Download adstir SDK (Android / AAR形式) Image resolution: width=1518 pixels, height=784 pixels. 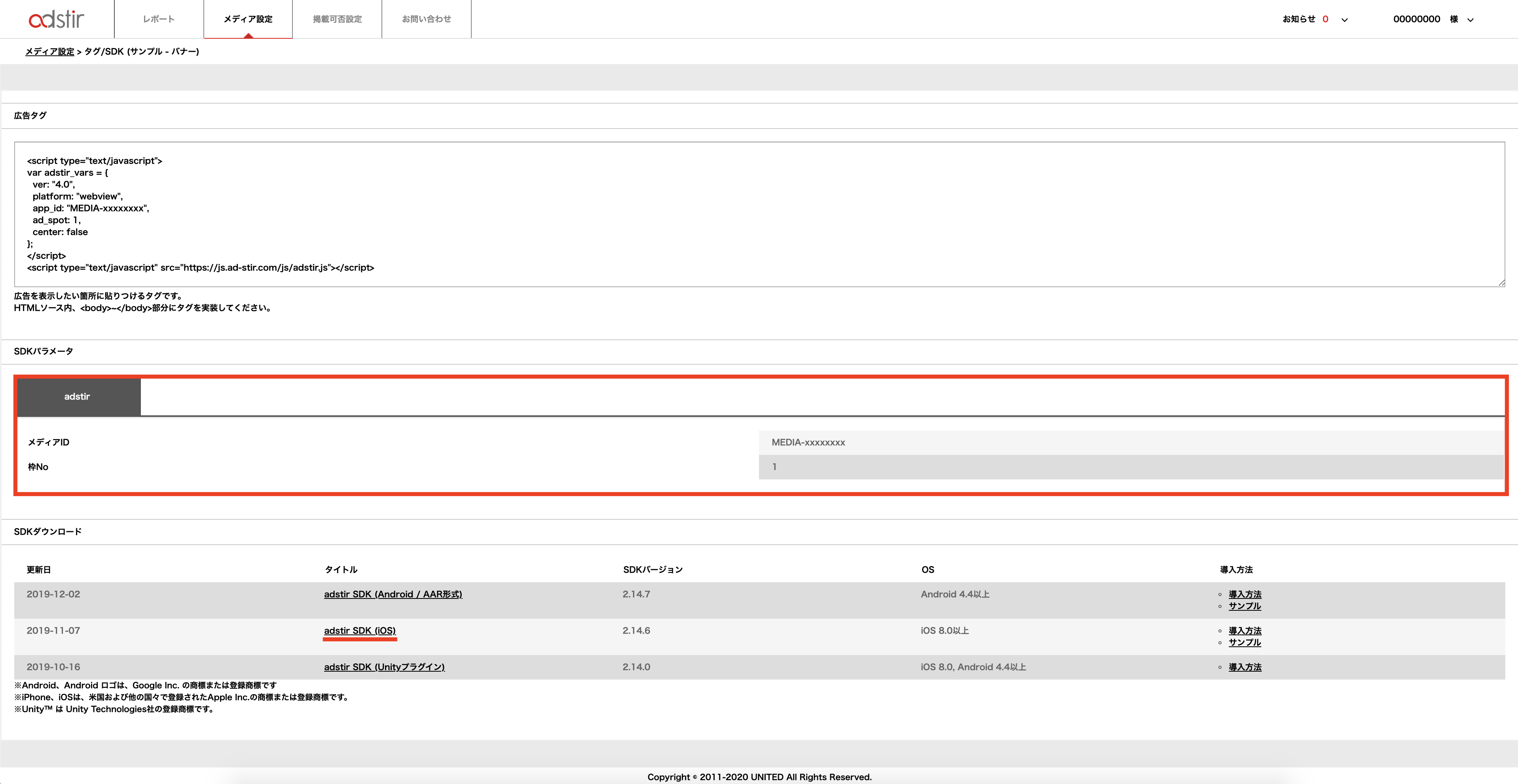(x=393, y=595)
